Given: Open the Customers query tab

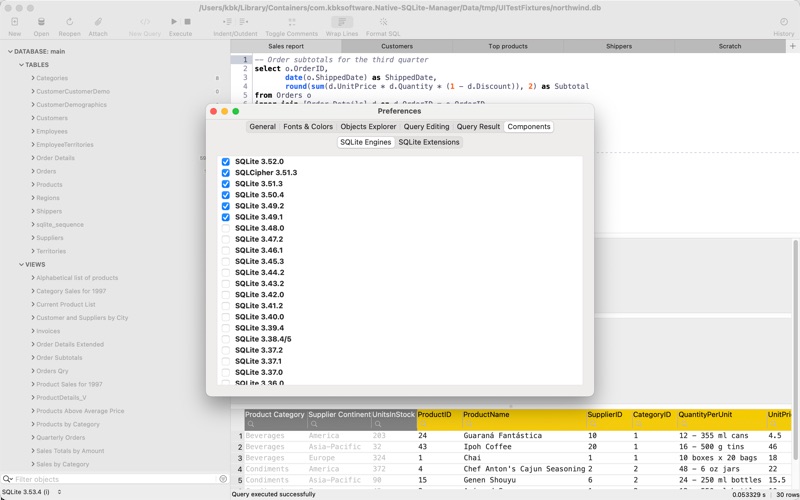Looking at the screenshot, I should point(397,46).
